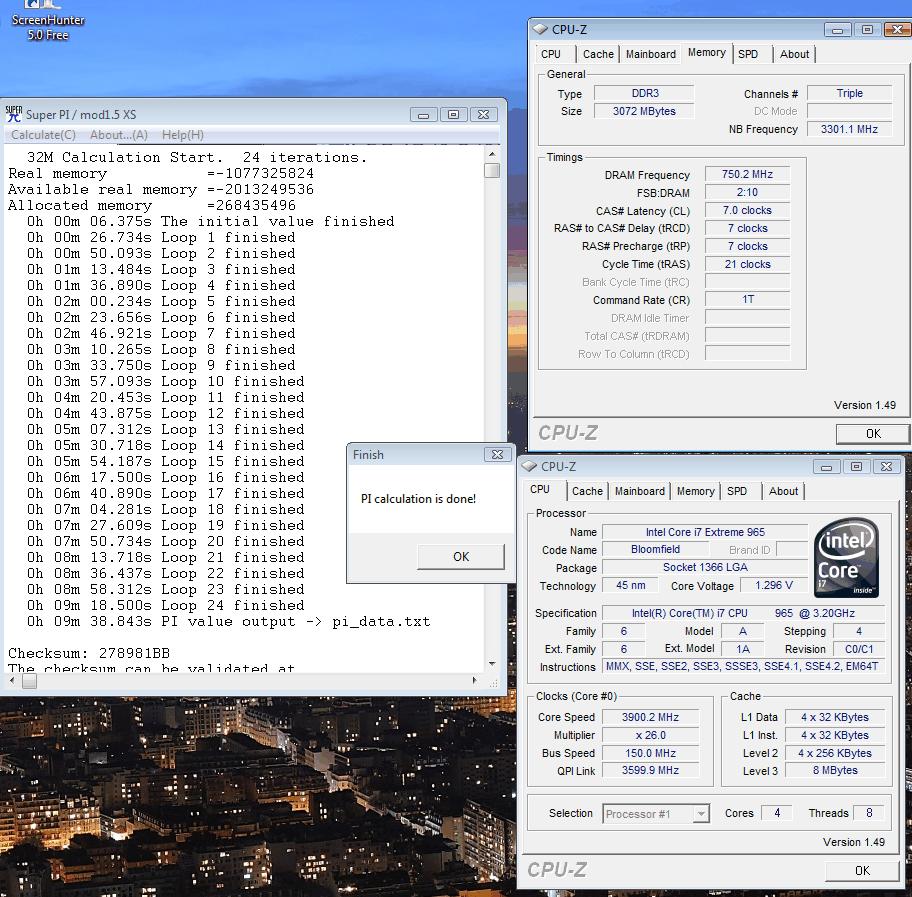
Task: Click OK in the CPU-Z Memory window
Action: click(x=872, y=433)
